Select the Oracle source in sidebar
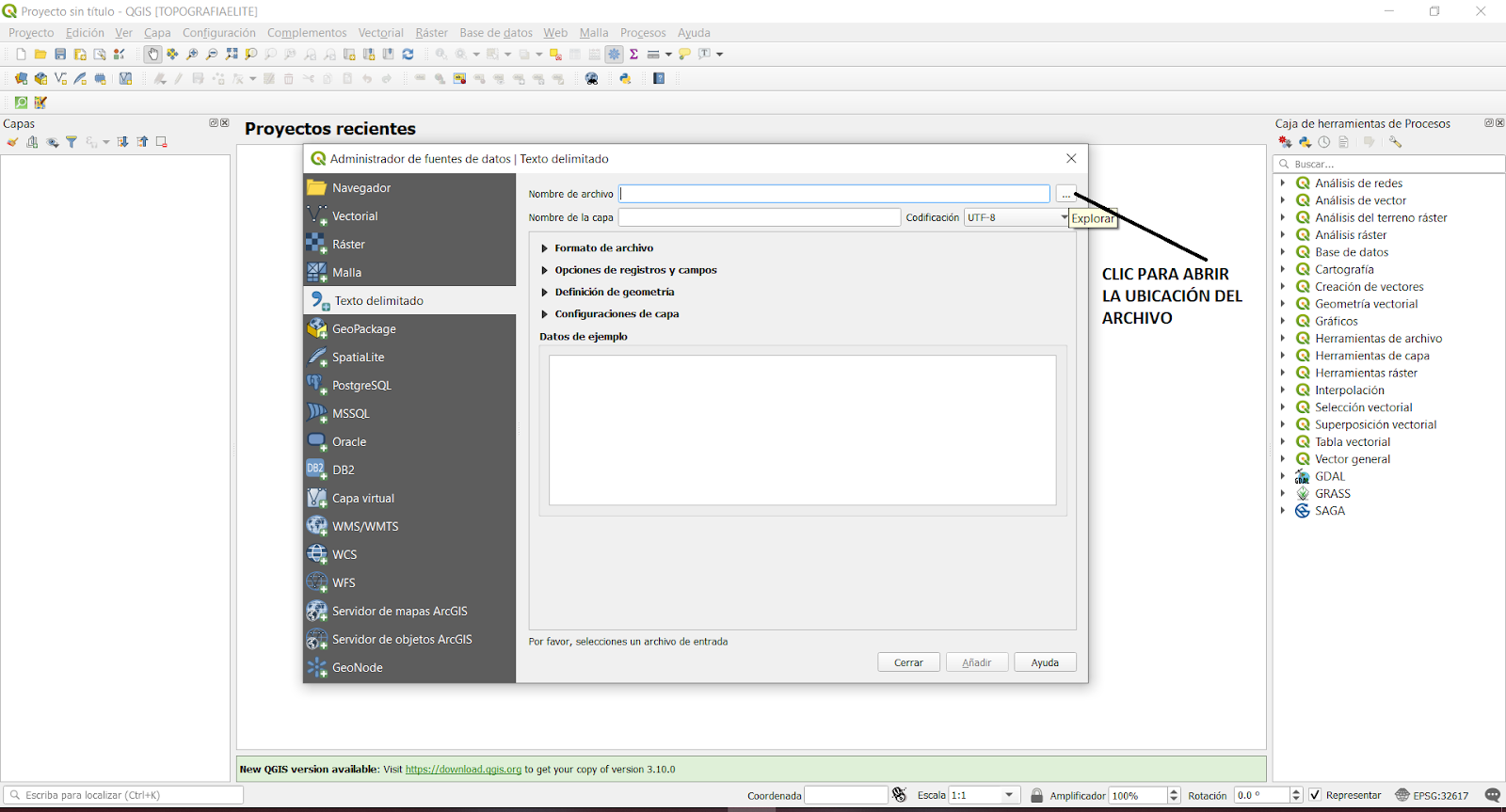Viewport: 1506px width, 812px height. pos(409,441)
